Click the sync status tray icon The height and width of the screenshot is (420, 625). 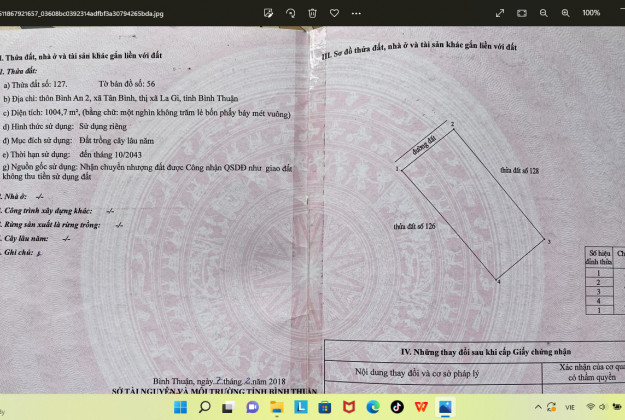[552, 407]
